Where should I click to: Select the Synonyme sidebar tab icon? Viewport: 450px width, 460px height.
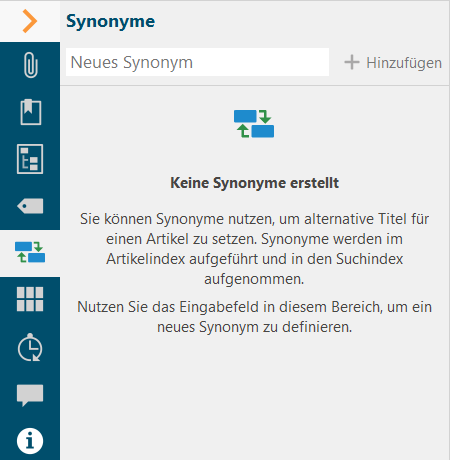(30, 252)
